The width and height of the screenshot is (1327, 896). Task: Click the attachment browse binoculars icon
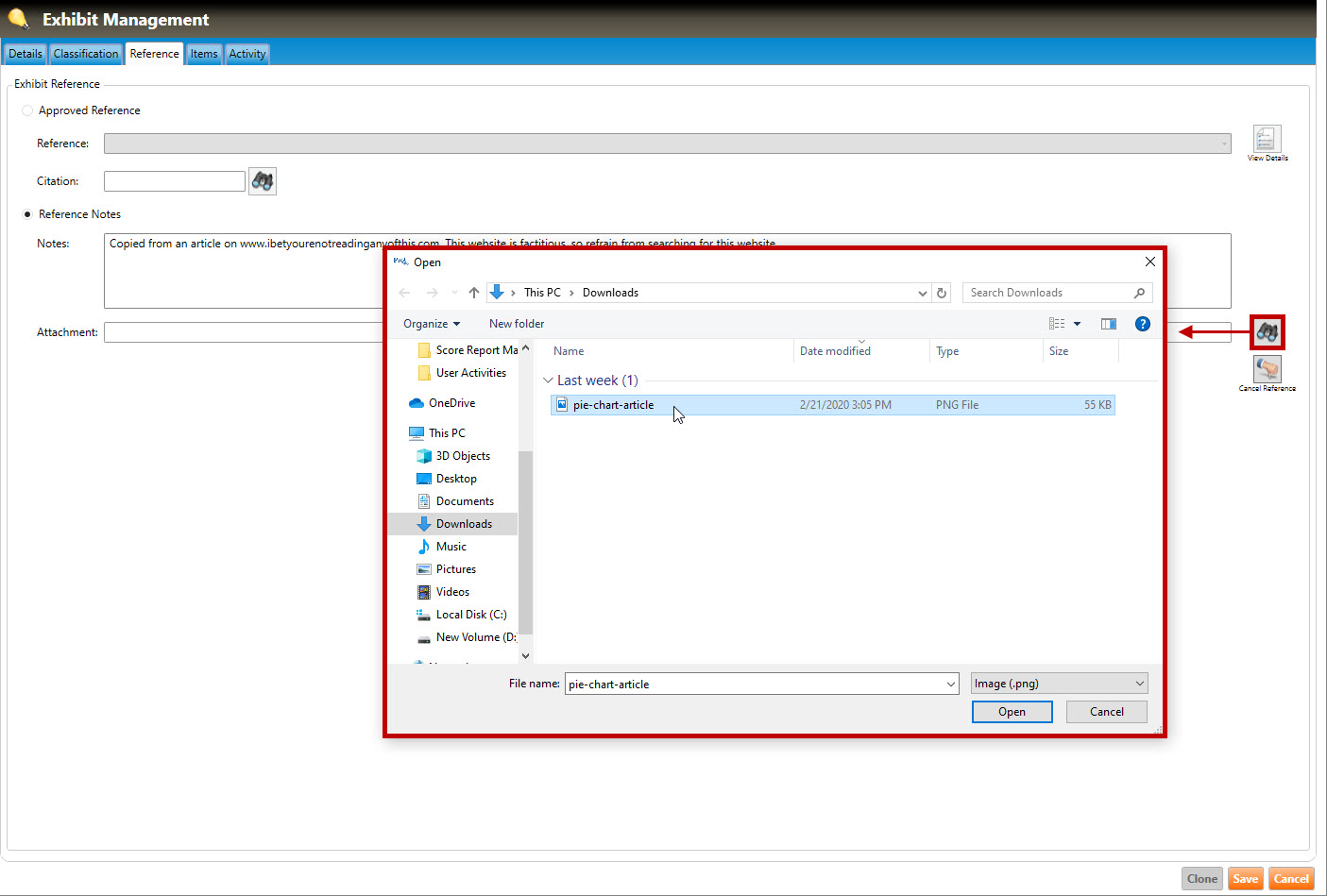(x=1267, y=332)
